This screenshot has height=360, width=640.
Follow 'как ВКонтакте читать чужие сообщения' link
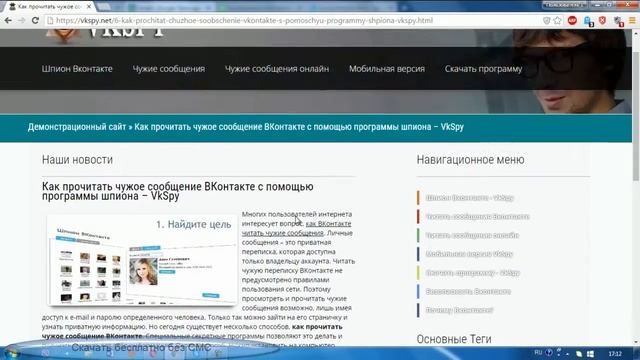pos(297,228)
